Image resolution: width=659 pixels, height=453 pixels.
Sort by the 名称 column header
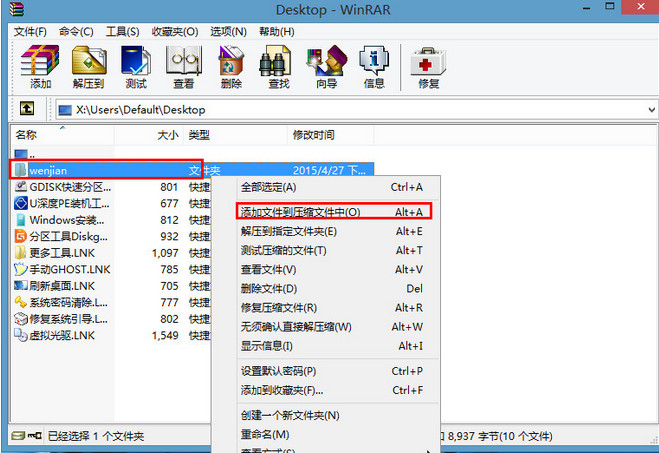click(x=62, y=135)
